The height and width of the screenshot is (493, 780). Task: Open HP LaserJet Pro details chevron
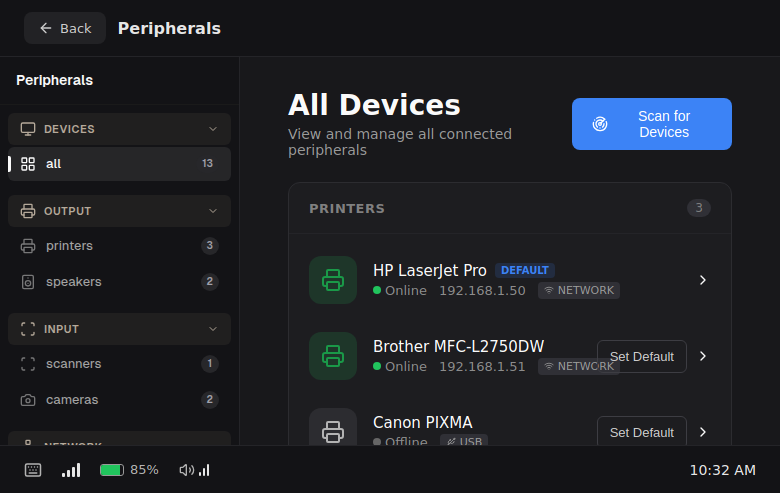point(703,280)
